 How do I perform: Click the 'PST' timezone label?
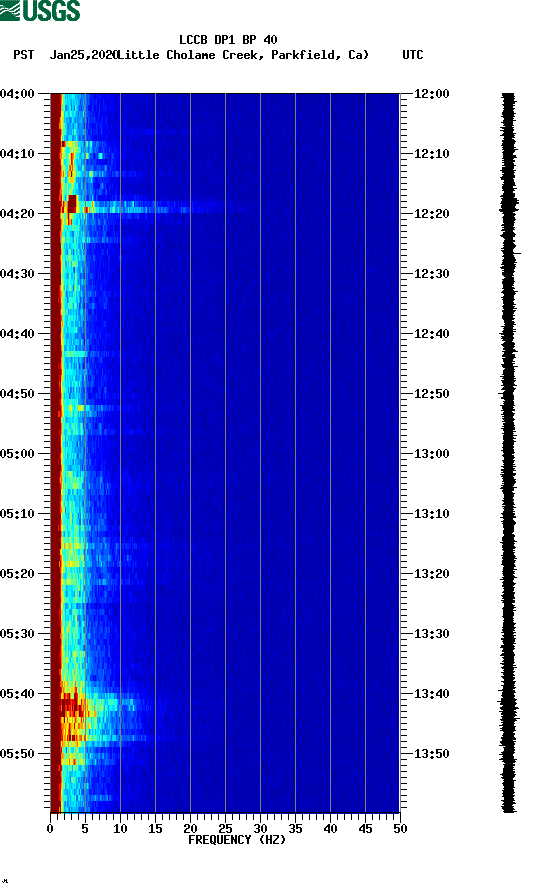[x=23, y=55]
